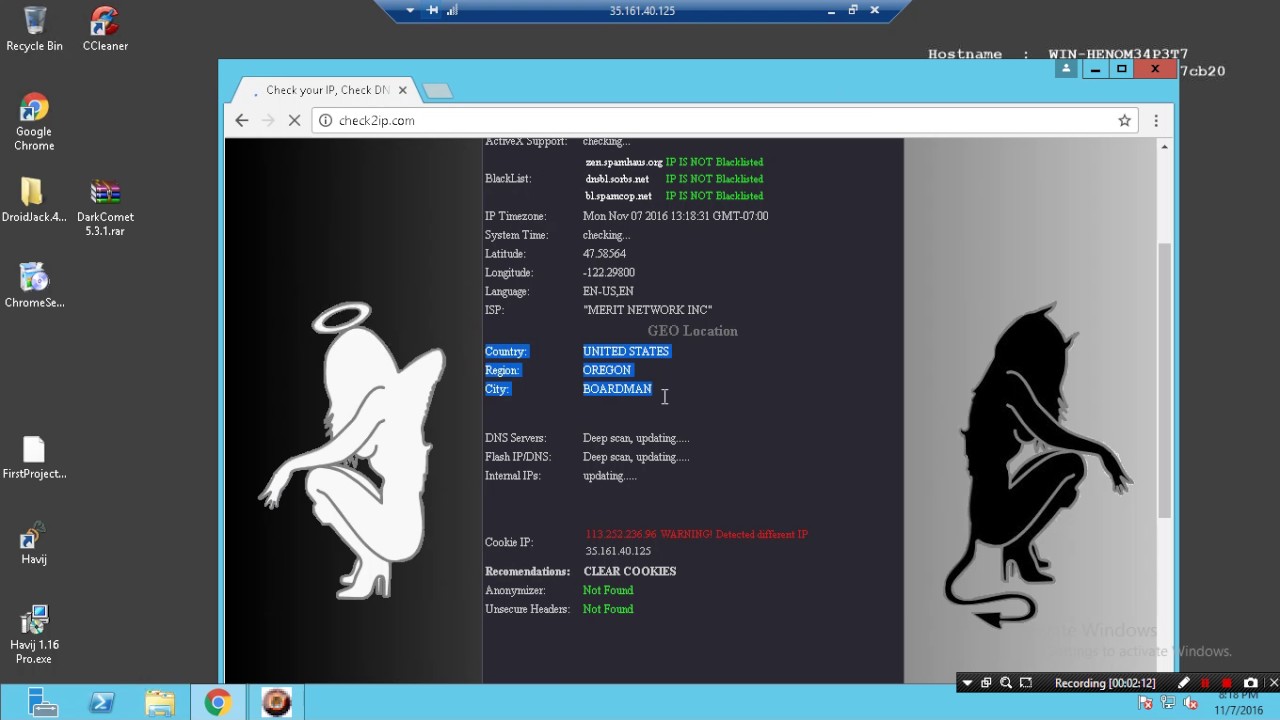Select the Havij desktop shortcut
This screenshot has height=720, width=1280.
pyautogui.click(x=34, y=543)
